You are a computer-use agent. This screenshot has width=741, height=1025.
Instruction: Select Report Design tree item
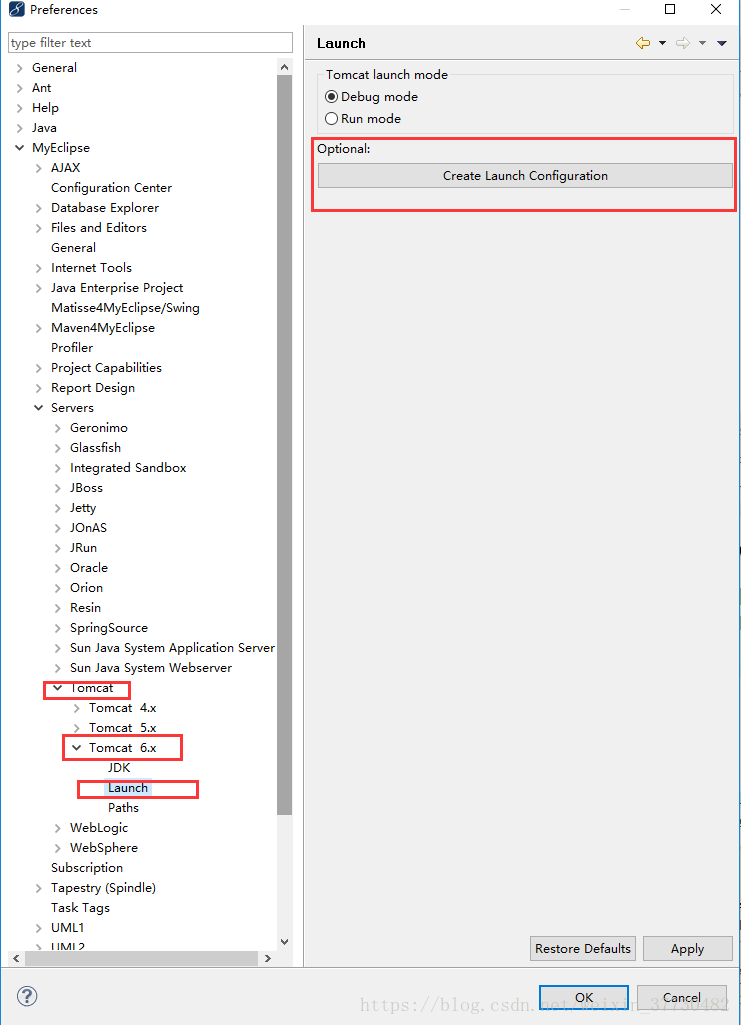click(93, 388)
